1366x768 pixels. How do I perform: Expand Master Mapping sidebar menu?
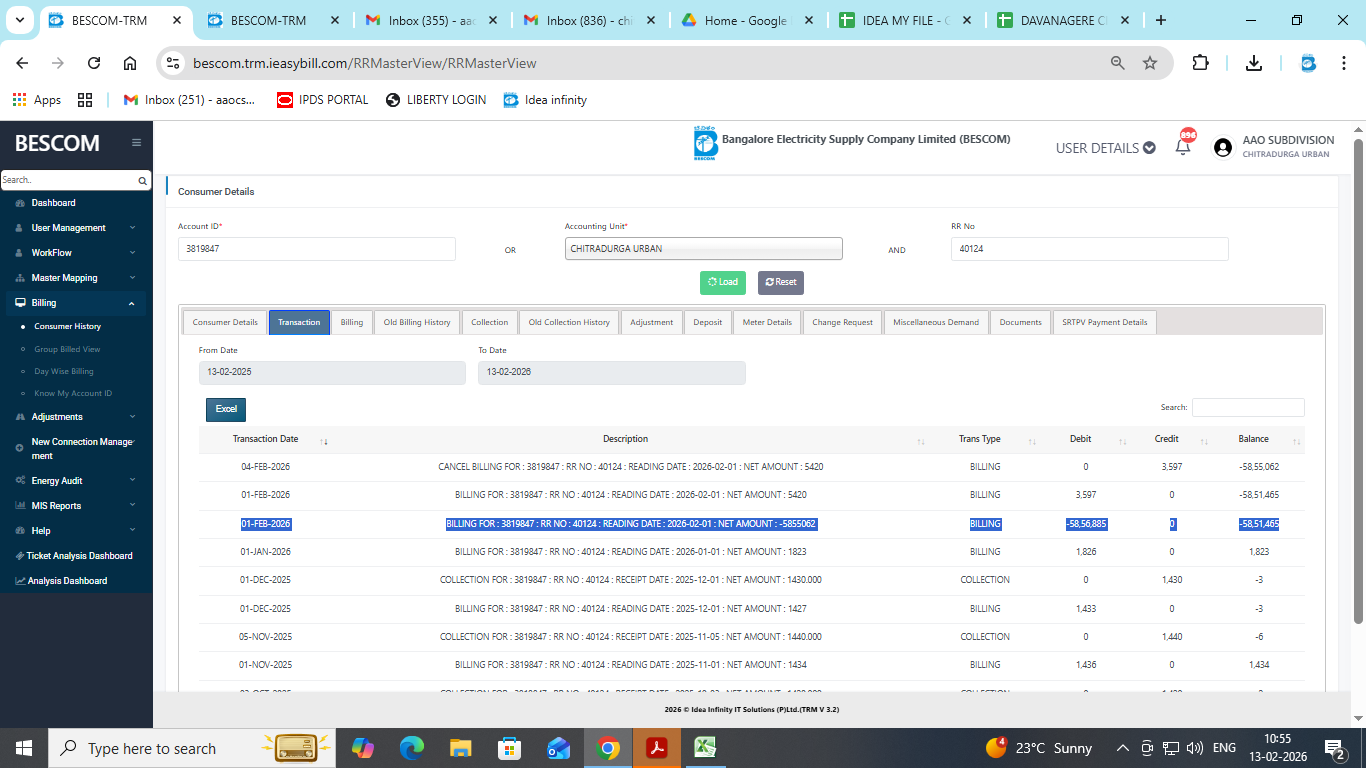[x=76, y=278]
